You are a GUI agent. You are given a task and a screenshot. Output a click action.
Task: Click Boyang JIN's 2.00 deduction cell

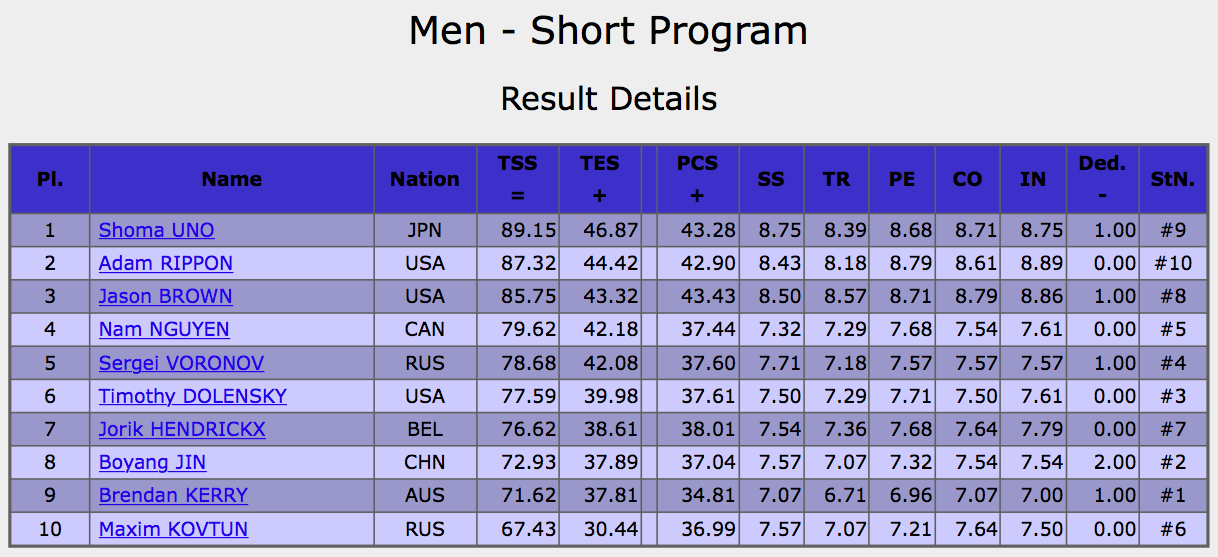click(x=1102, y=462)
